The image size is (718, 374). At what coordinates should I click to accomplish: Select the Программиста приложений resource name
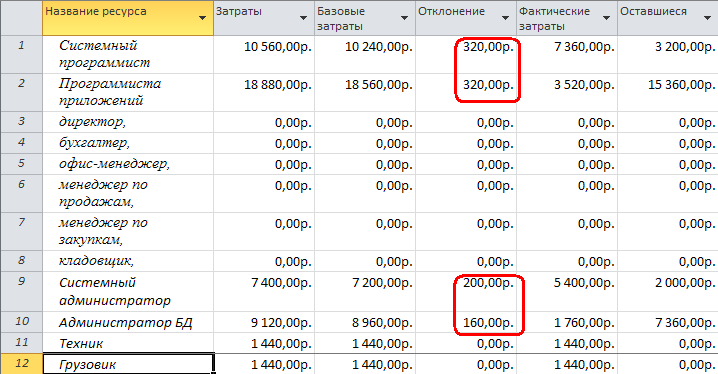pyautogui.click(x=128, y=92)
